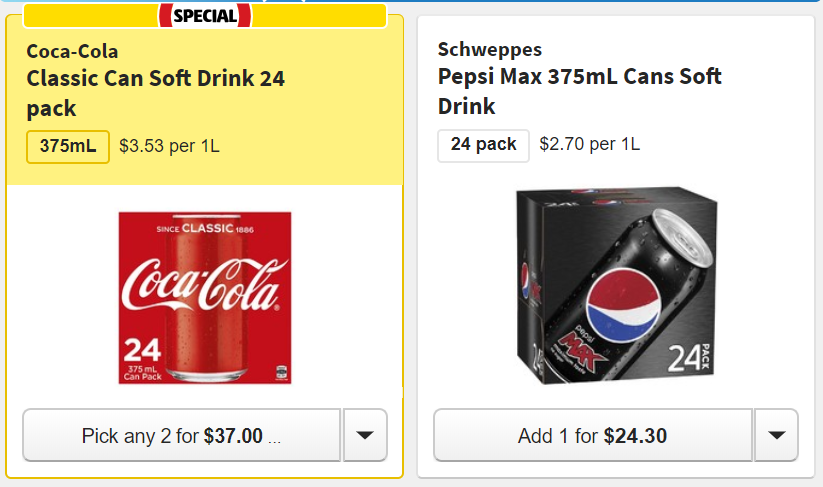Screen dimensions: 823x487
Task: Click the $2.70 per 1L unit price
Action: (589, 145)
